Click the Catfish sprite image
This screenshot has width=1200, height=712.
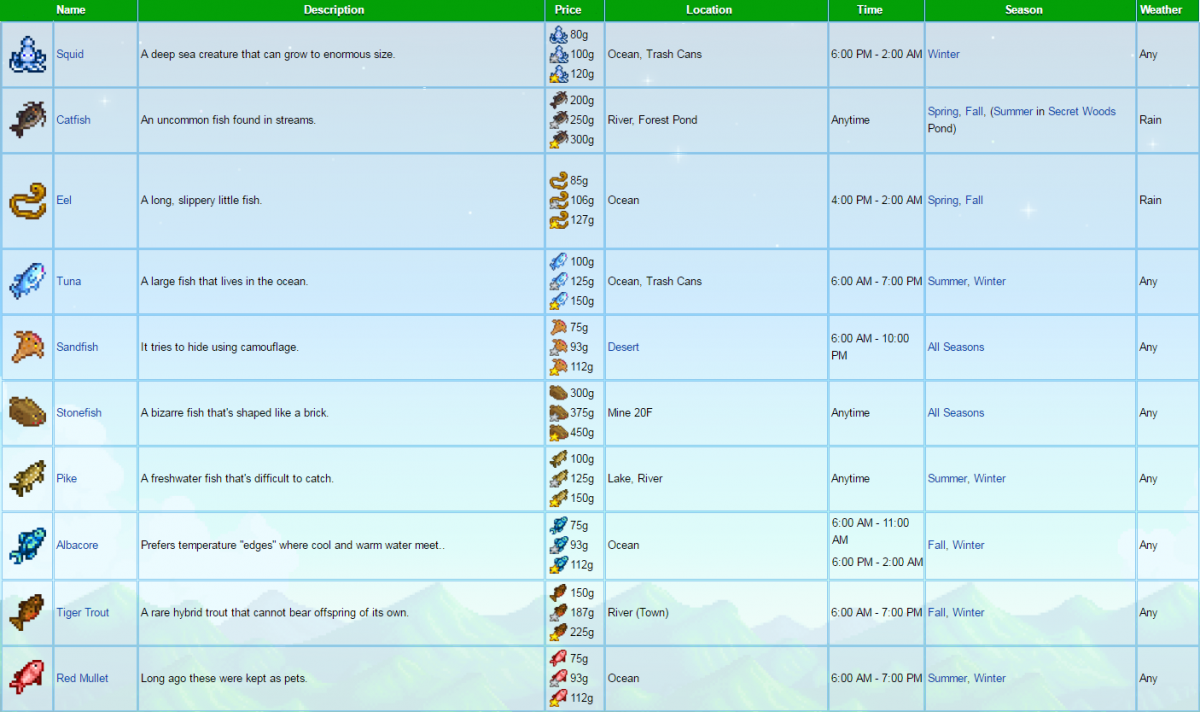pyautogui.click(x=27, y=120)
